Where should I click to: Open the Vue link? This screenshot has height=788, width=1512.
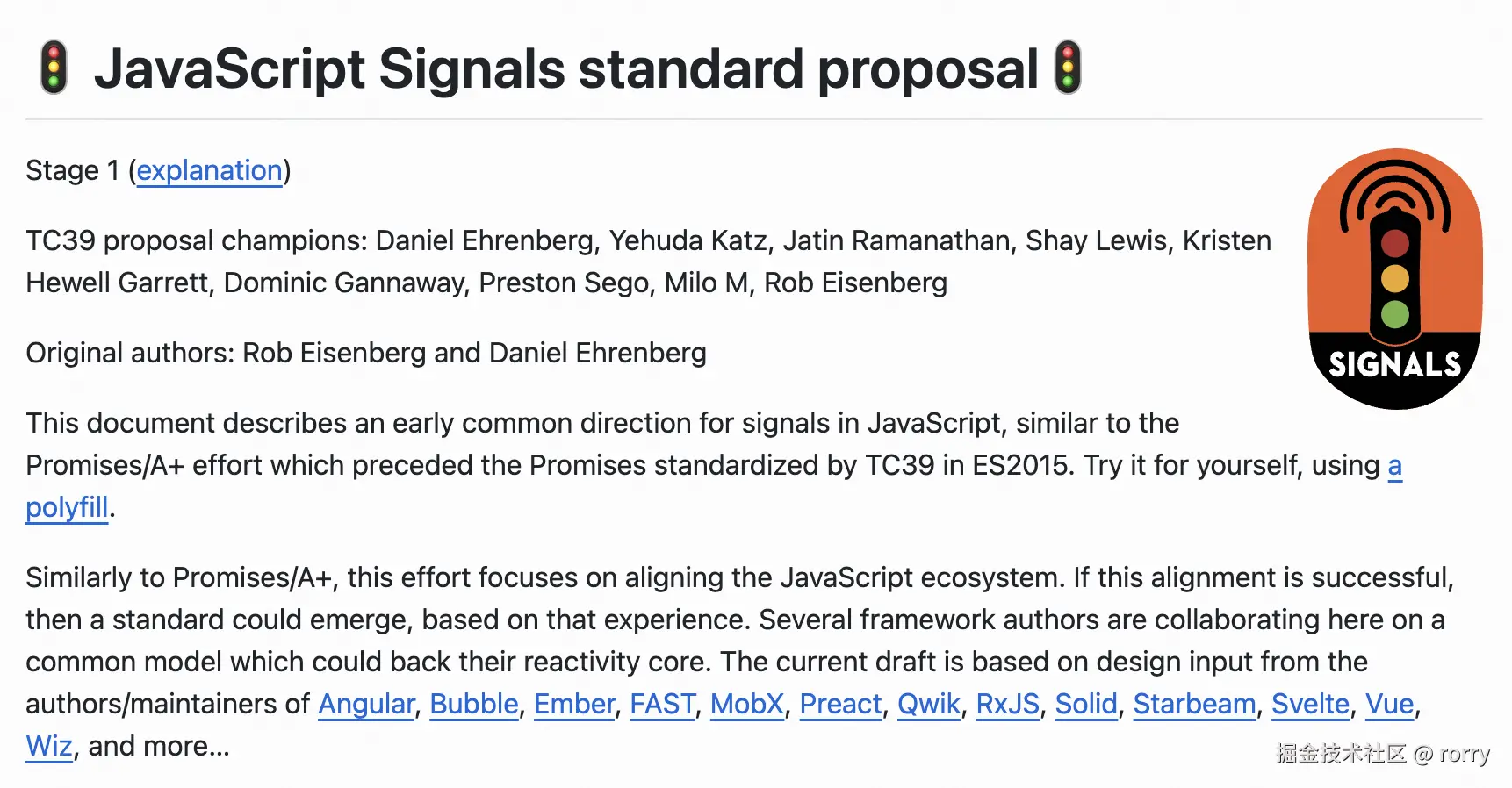[x=1389, y=704]
